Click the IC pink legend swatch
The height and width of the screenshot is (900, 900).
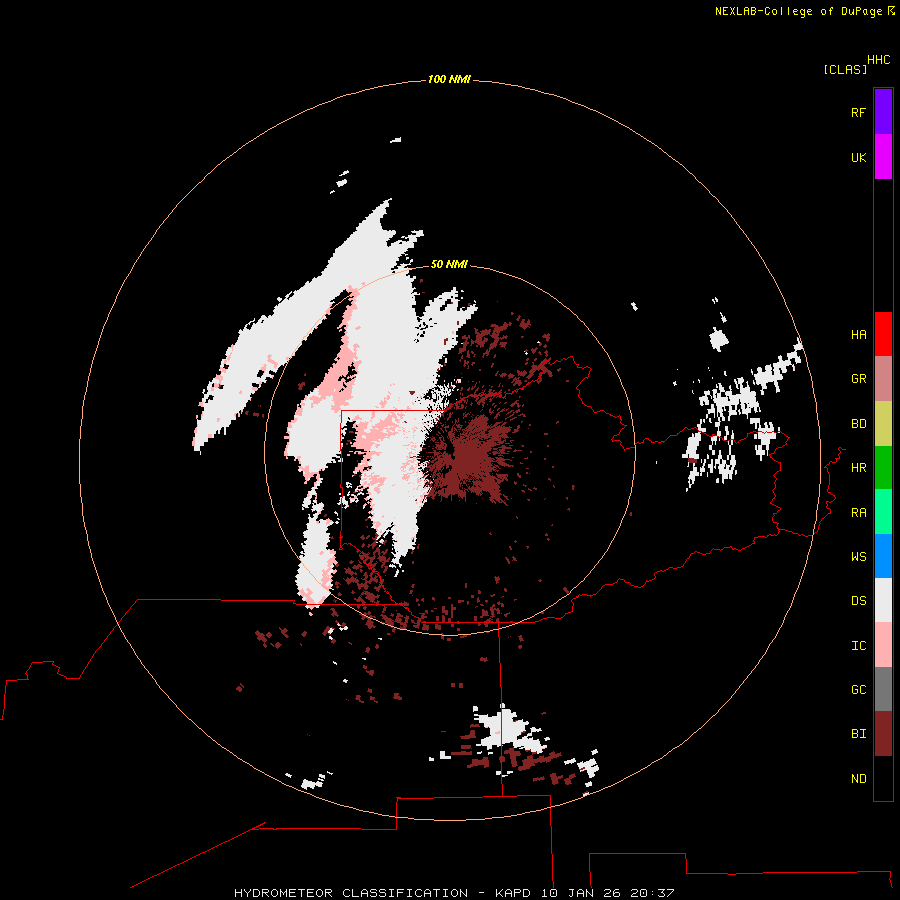(x=883, y=645)
